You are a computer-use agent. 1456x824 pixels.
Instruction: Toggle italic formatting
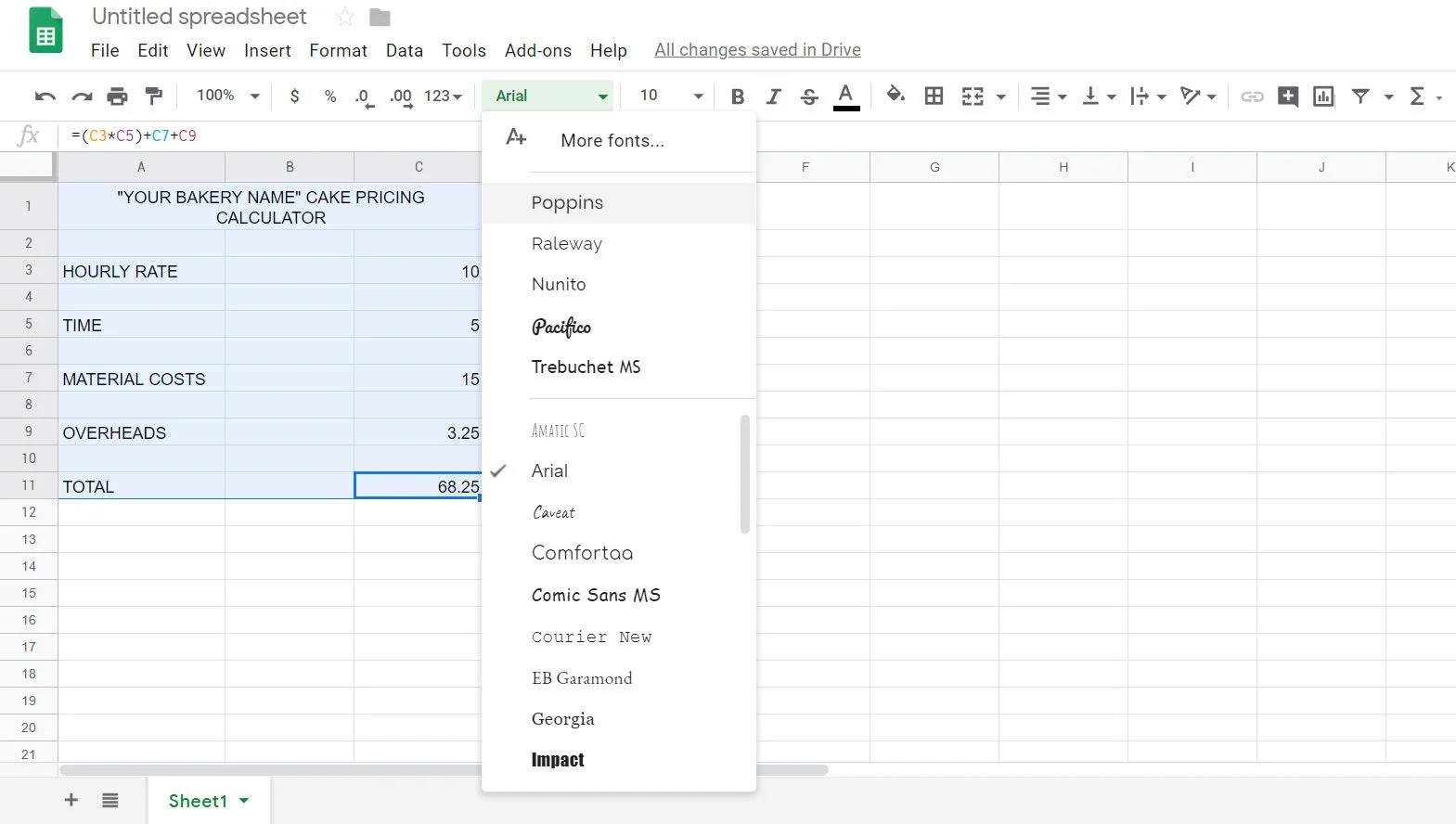(773, 96)
